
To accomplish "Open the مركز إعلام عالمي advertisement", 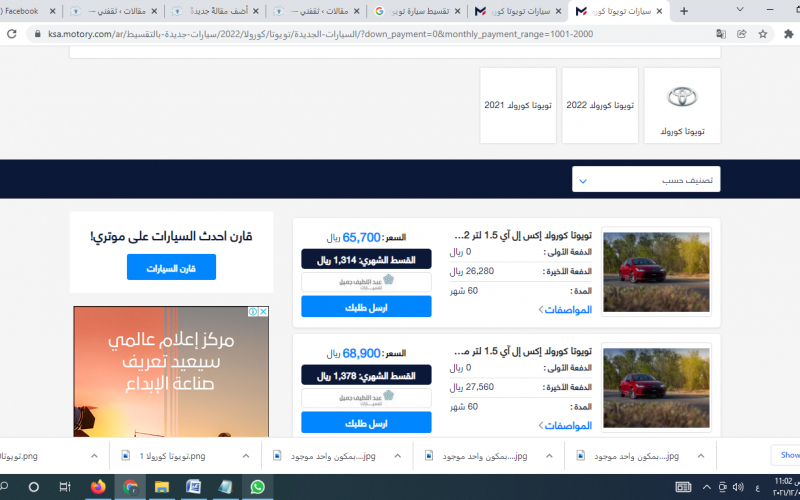I will click(x=171, y=372).
